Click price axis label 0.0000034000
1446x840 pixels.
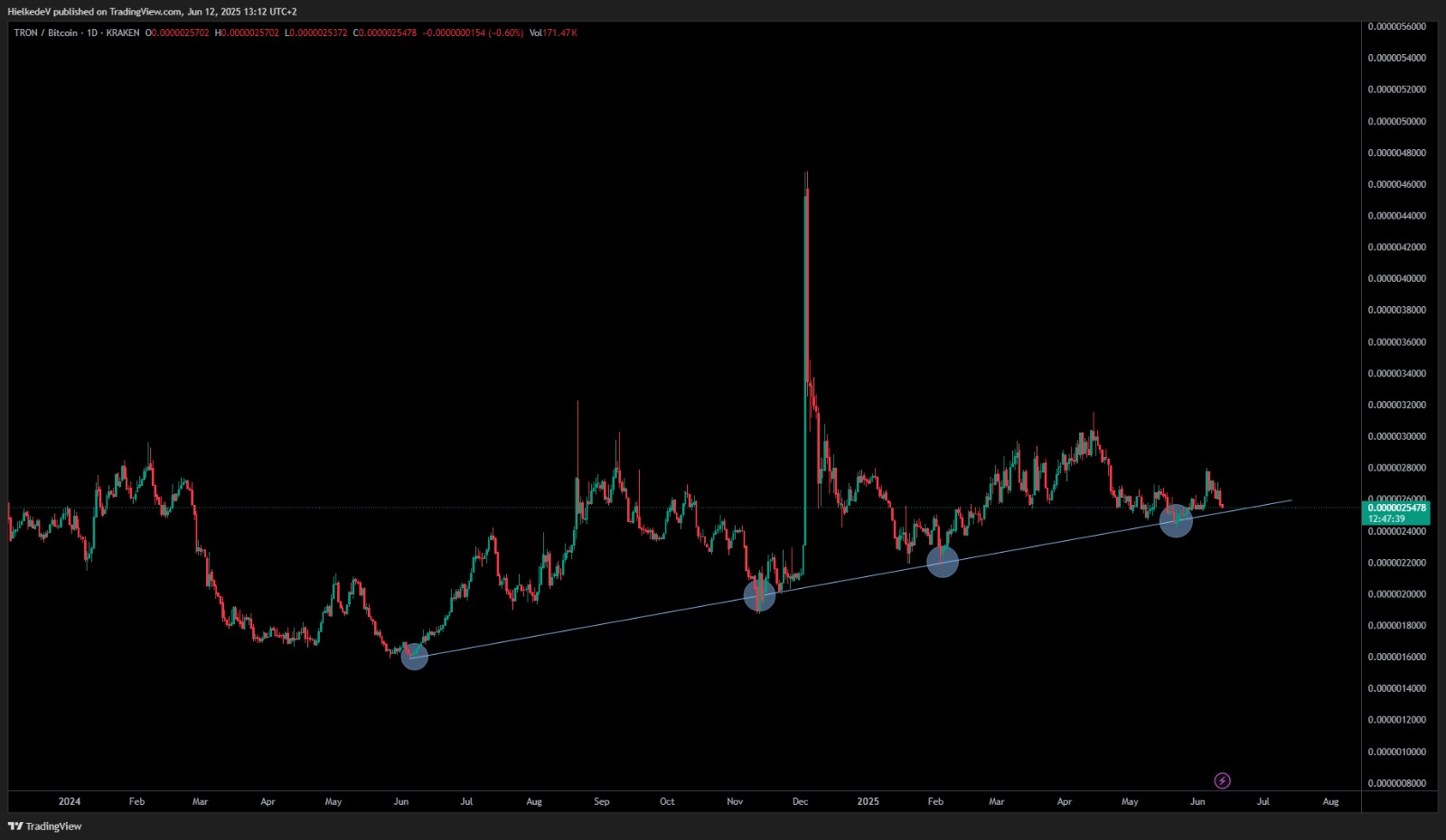[1396, 373]
